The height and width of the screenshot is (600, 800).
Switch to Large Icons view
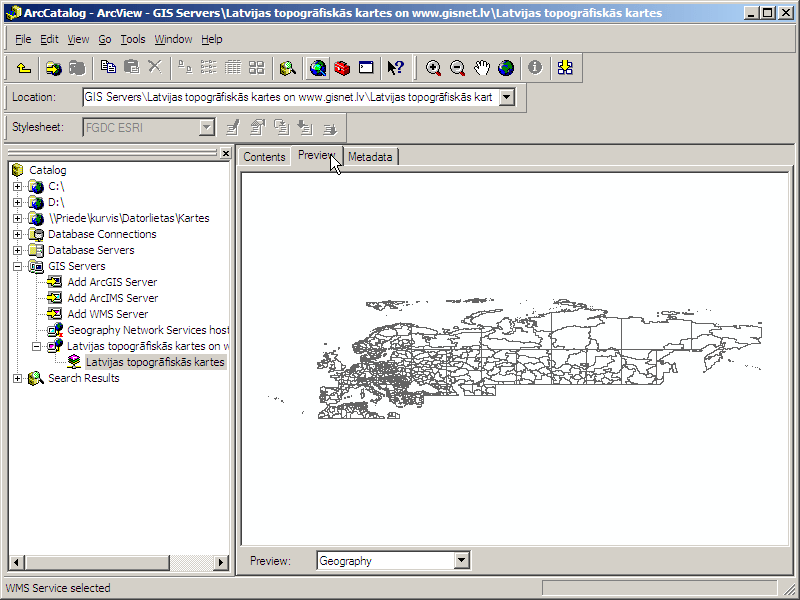click(x=185, y=67)
